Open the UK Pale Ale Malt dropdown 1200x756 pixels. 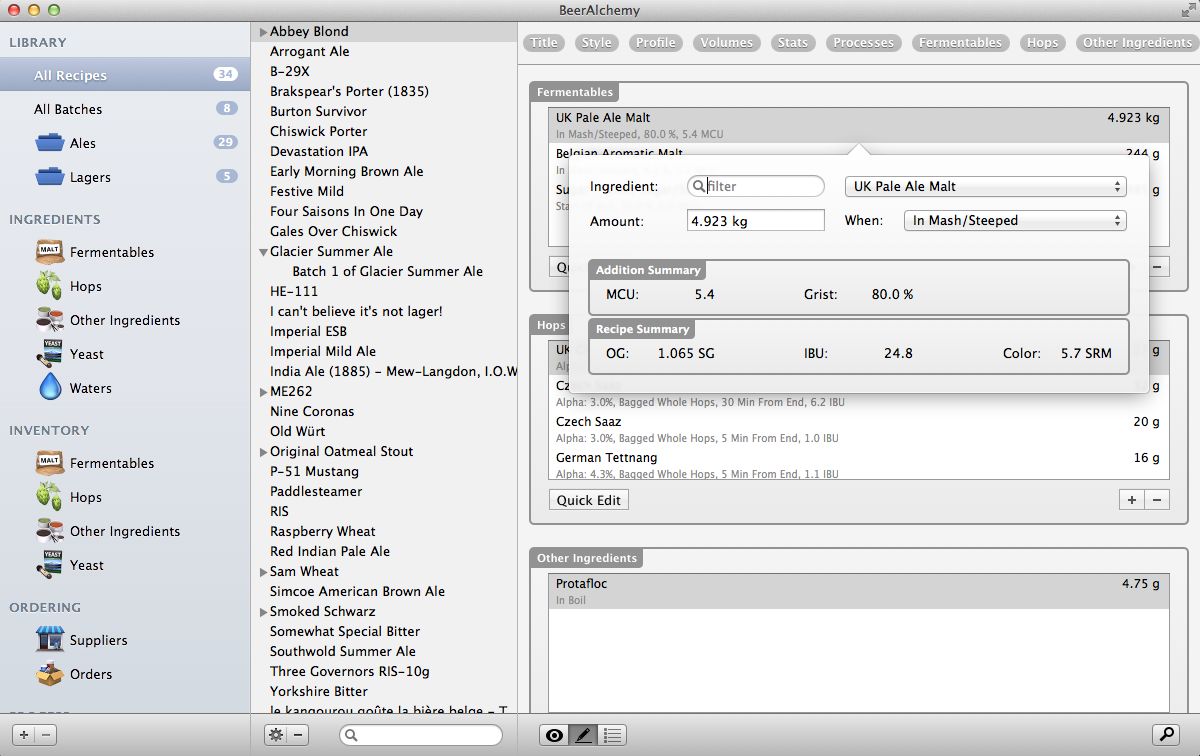point(985,187)
